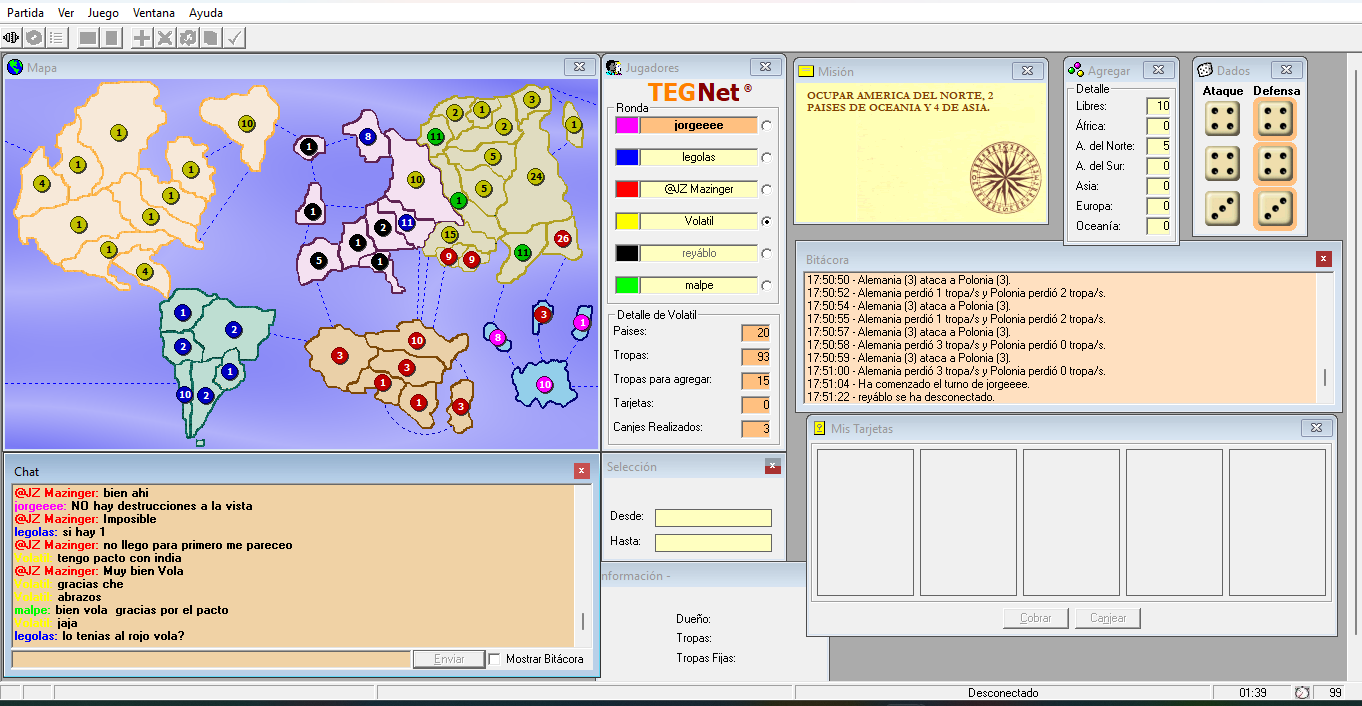Click the checkmark toolbar icon

coord(233,38)
